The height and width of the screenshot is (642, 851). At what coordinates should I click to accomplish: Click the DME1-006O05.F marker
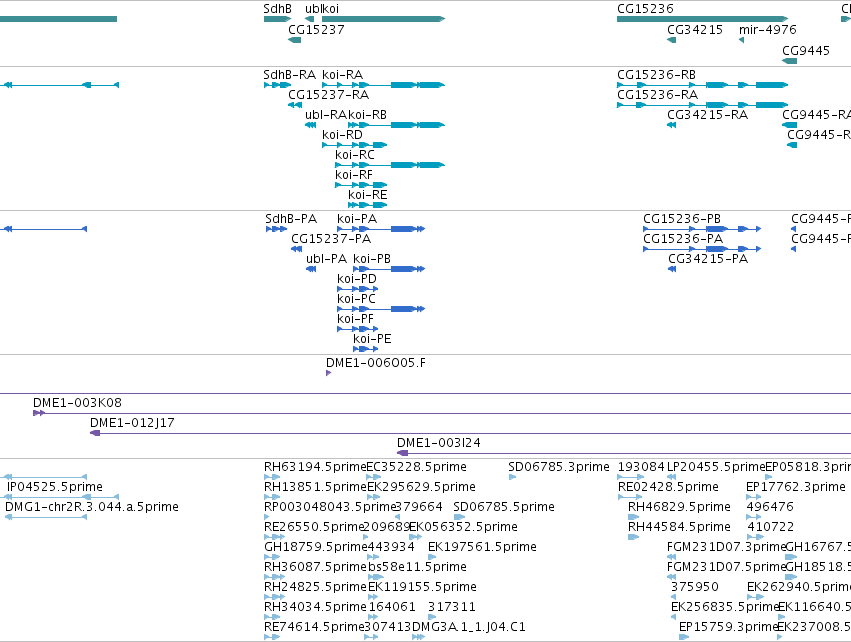click(x=328, y=373)
